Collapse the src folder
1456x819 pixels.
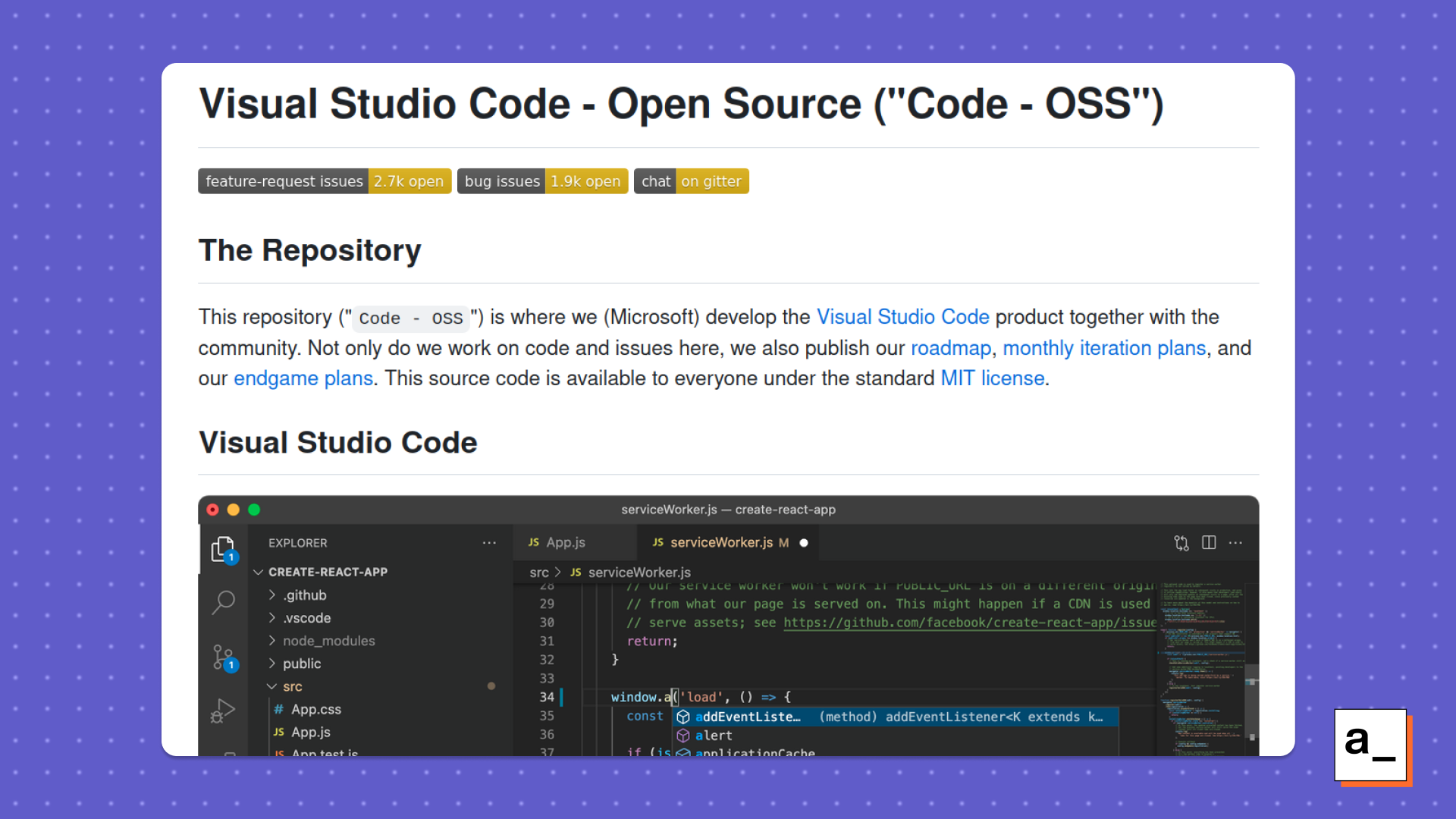(x=292, y=686)
